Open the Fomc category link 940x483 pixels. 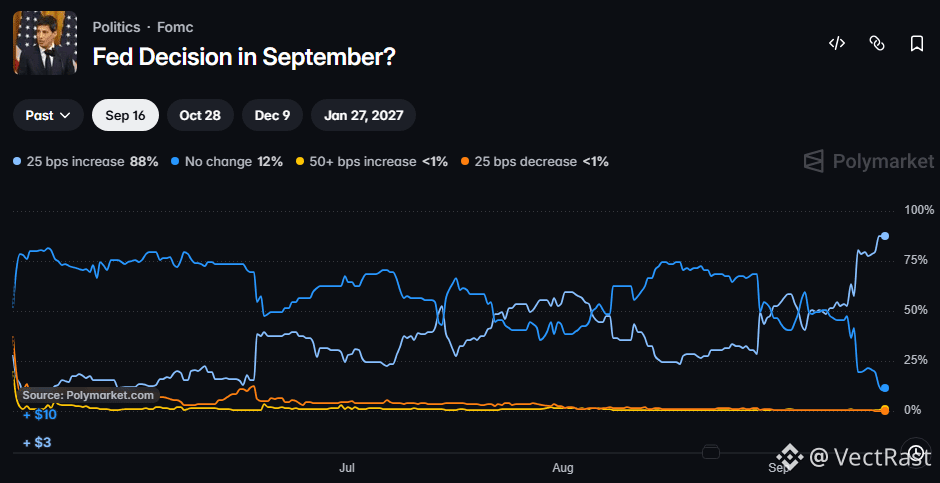point(175,27)
